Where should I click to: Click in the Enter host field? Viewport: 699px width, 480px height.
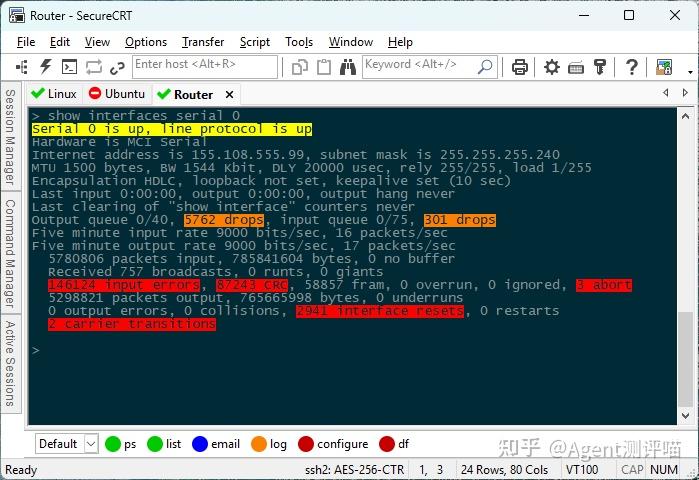pos(205,67)
